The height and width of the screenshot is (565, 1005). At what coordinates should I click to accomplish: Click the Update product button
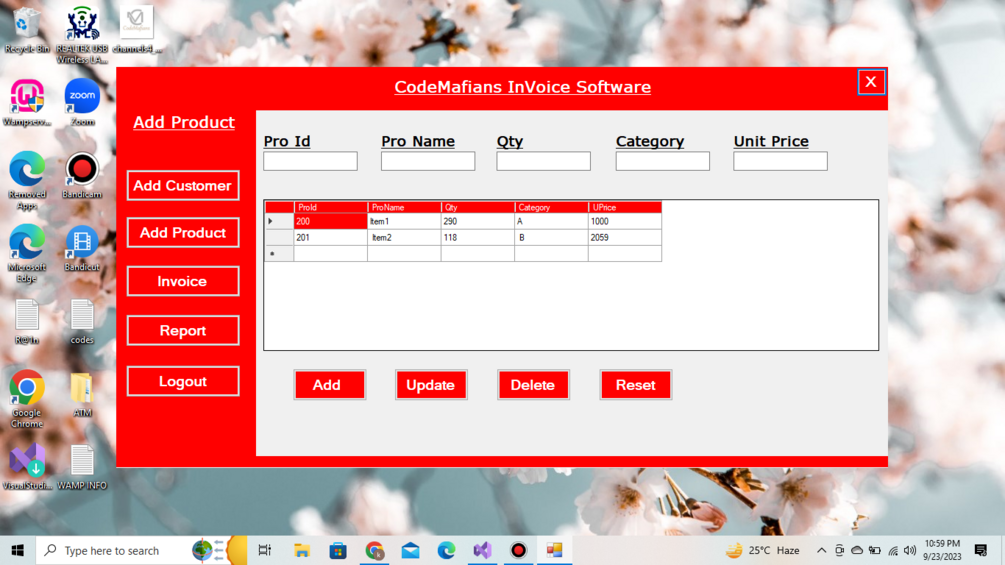(x=431, y=385)
